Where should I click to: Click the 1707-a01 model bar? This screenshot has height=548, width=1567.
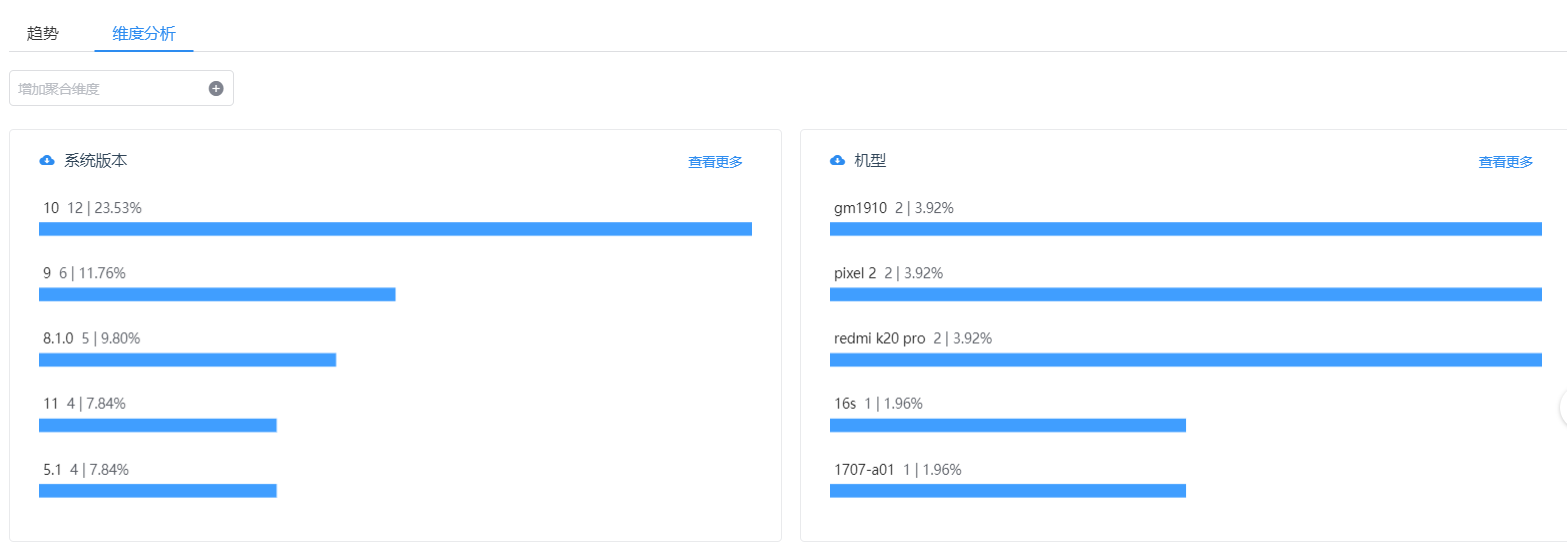(x=1008, y=490)
